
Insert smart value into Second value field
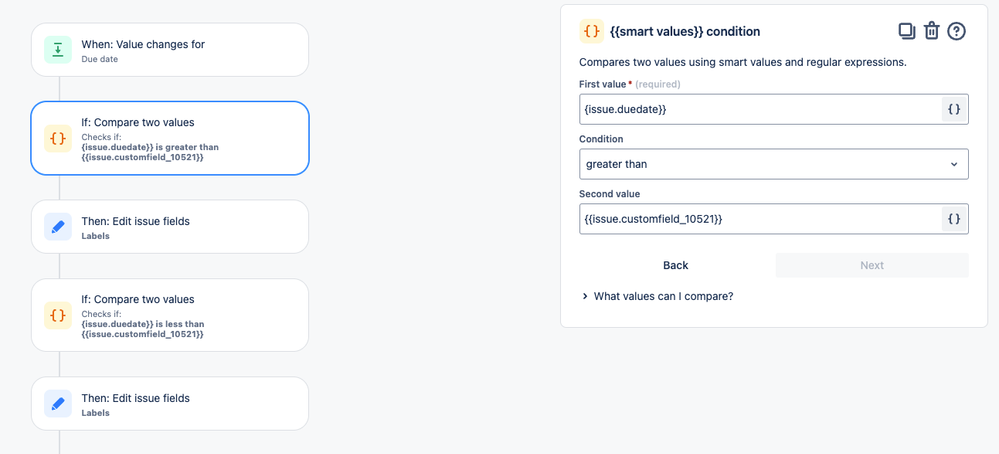[x=954, y=219]
